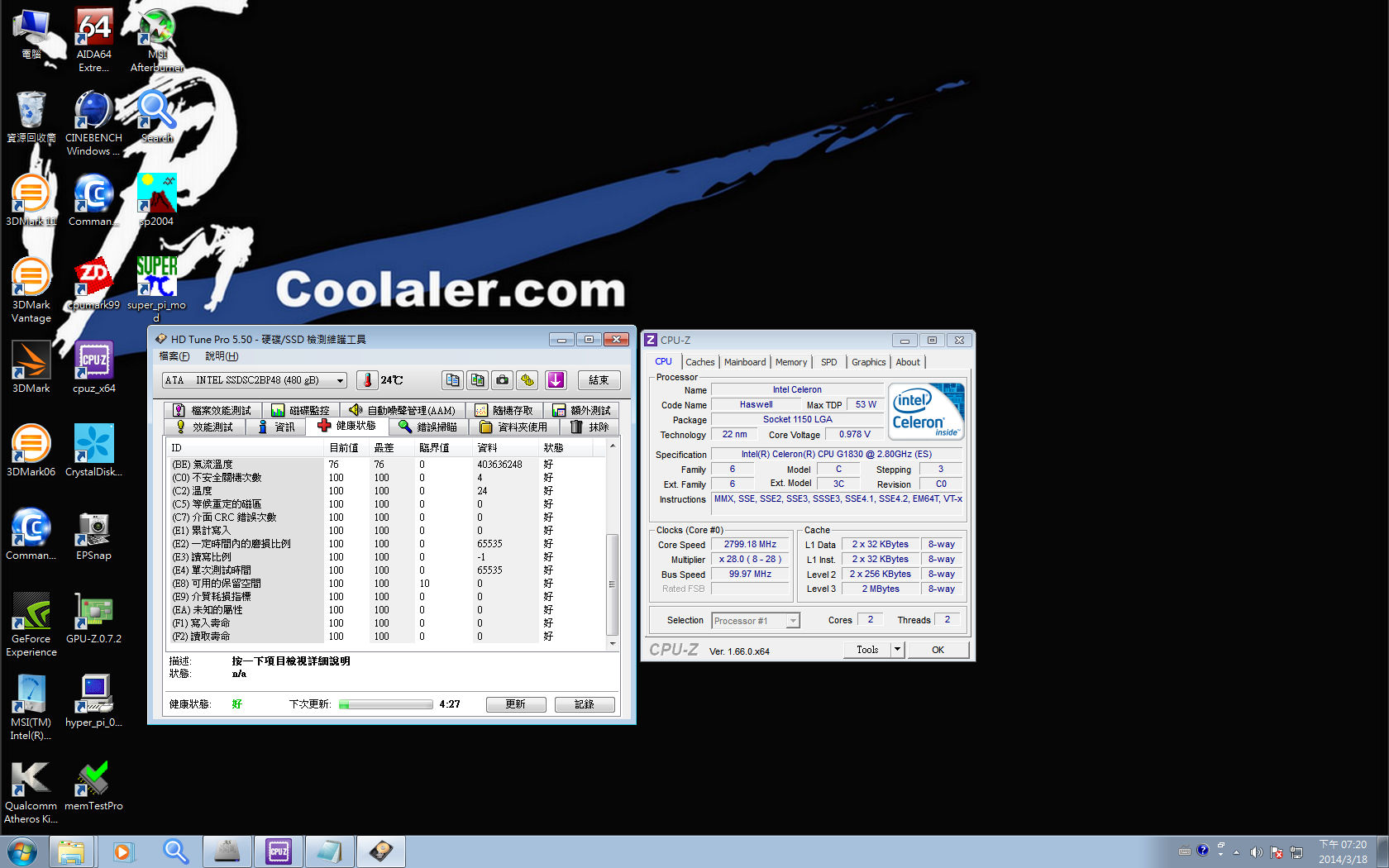The width and height of the screenshot is (1389, 868).
Task: Show hidden tray icons arrow
Action: point(1237,851)
